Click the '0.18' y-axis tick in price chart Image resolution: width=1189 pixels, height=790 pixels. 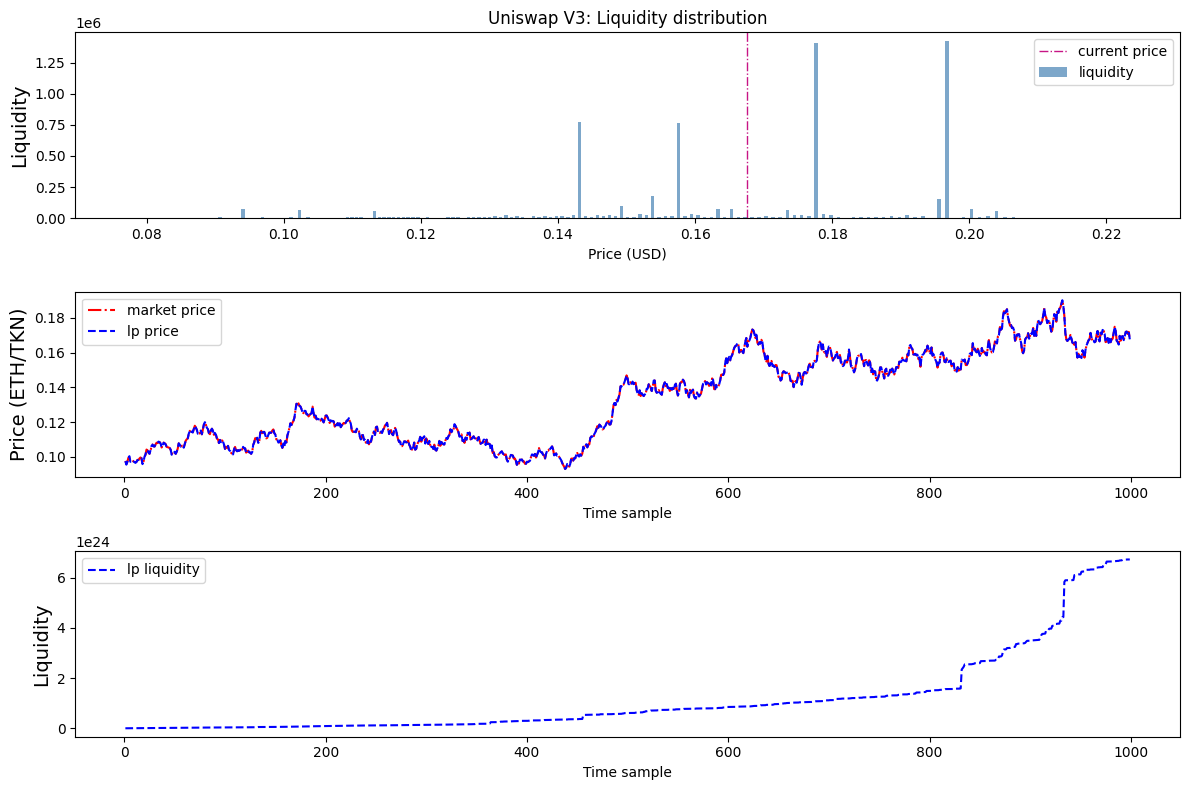pos(50,318)
